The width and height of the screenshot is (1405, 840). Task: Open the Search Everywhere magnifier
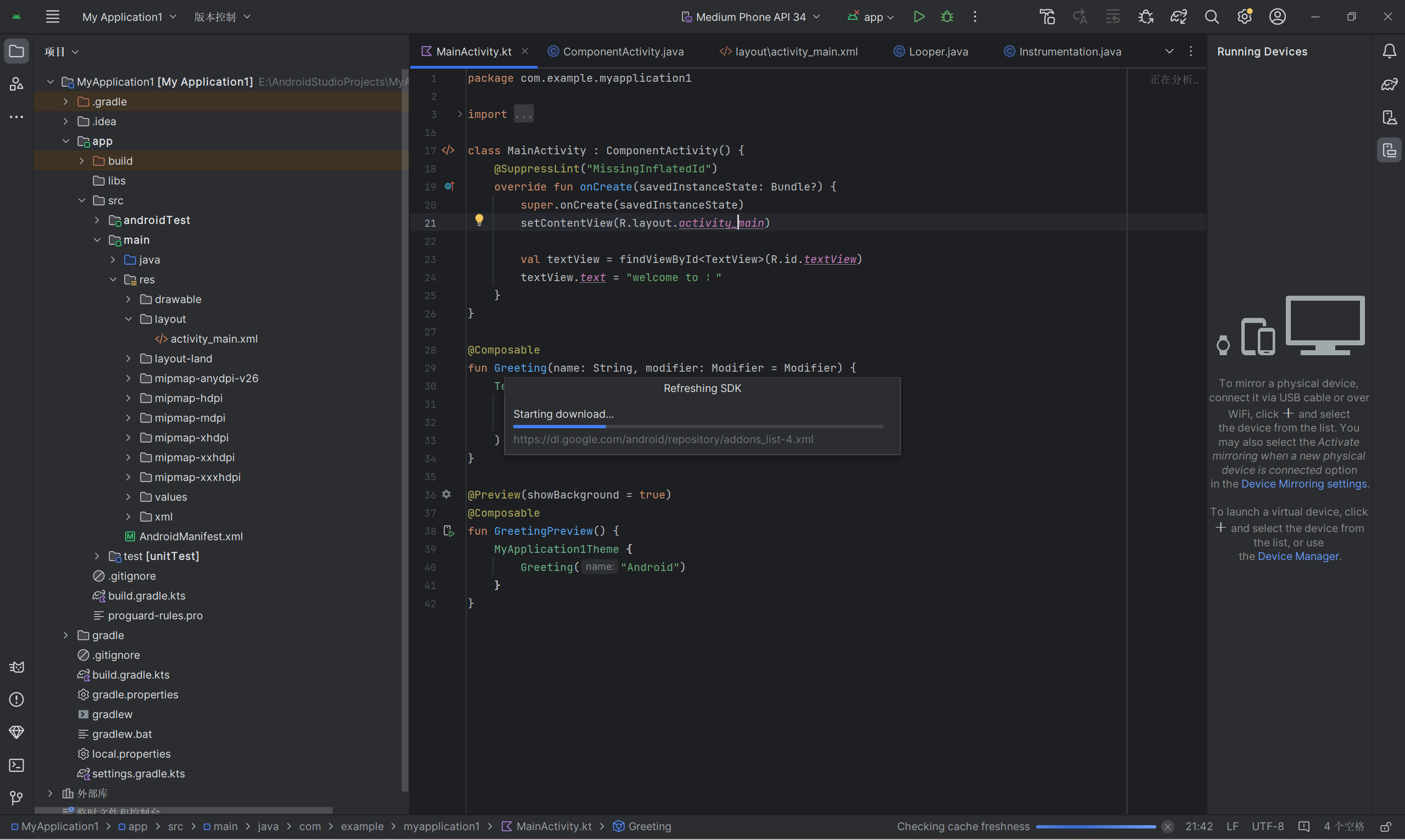[1211, 17]
